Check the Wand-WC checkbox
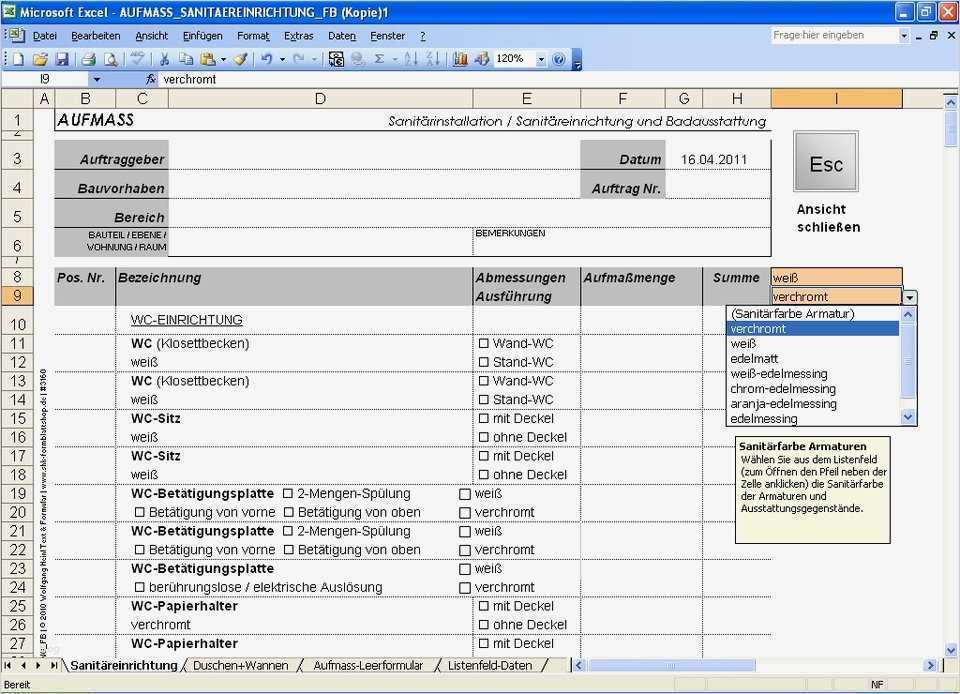The image size is (960, 694). point(485,343)
